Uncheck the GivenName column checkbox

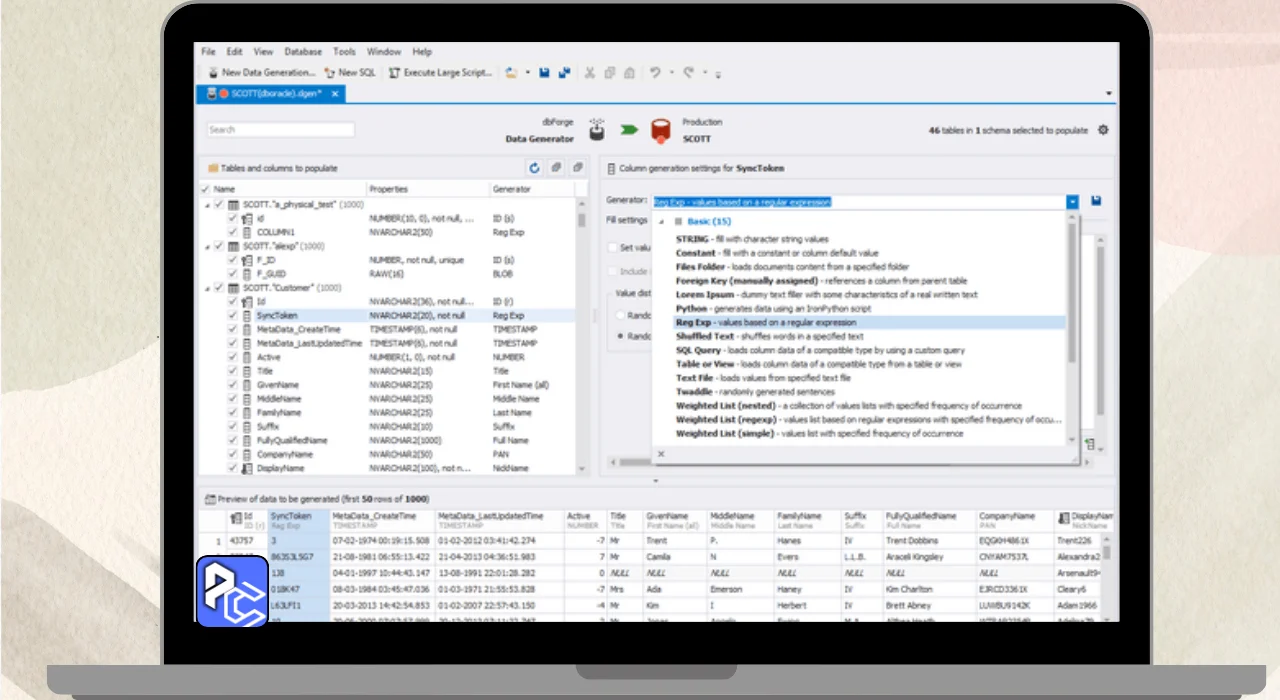[x=233, y=385]
